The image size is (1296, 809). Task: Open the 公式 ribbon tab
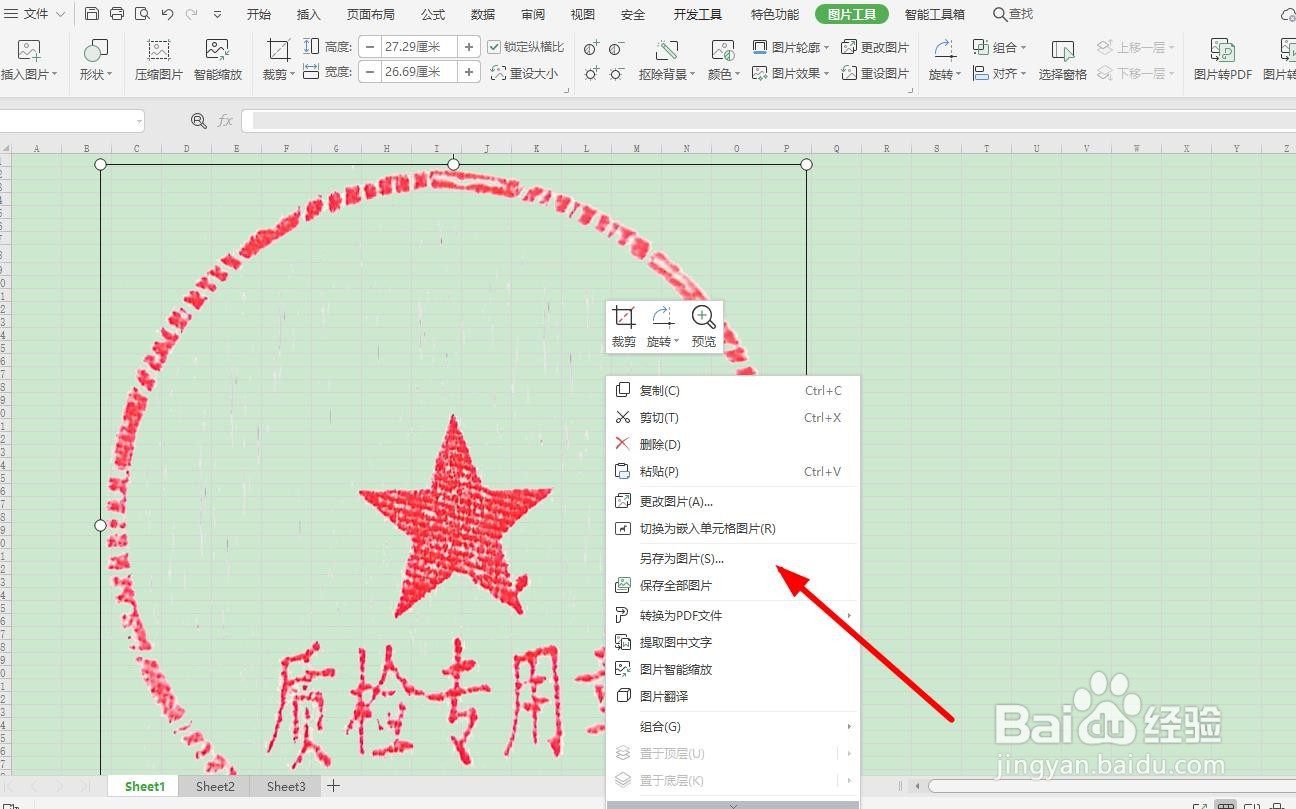pos(433,14)
